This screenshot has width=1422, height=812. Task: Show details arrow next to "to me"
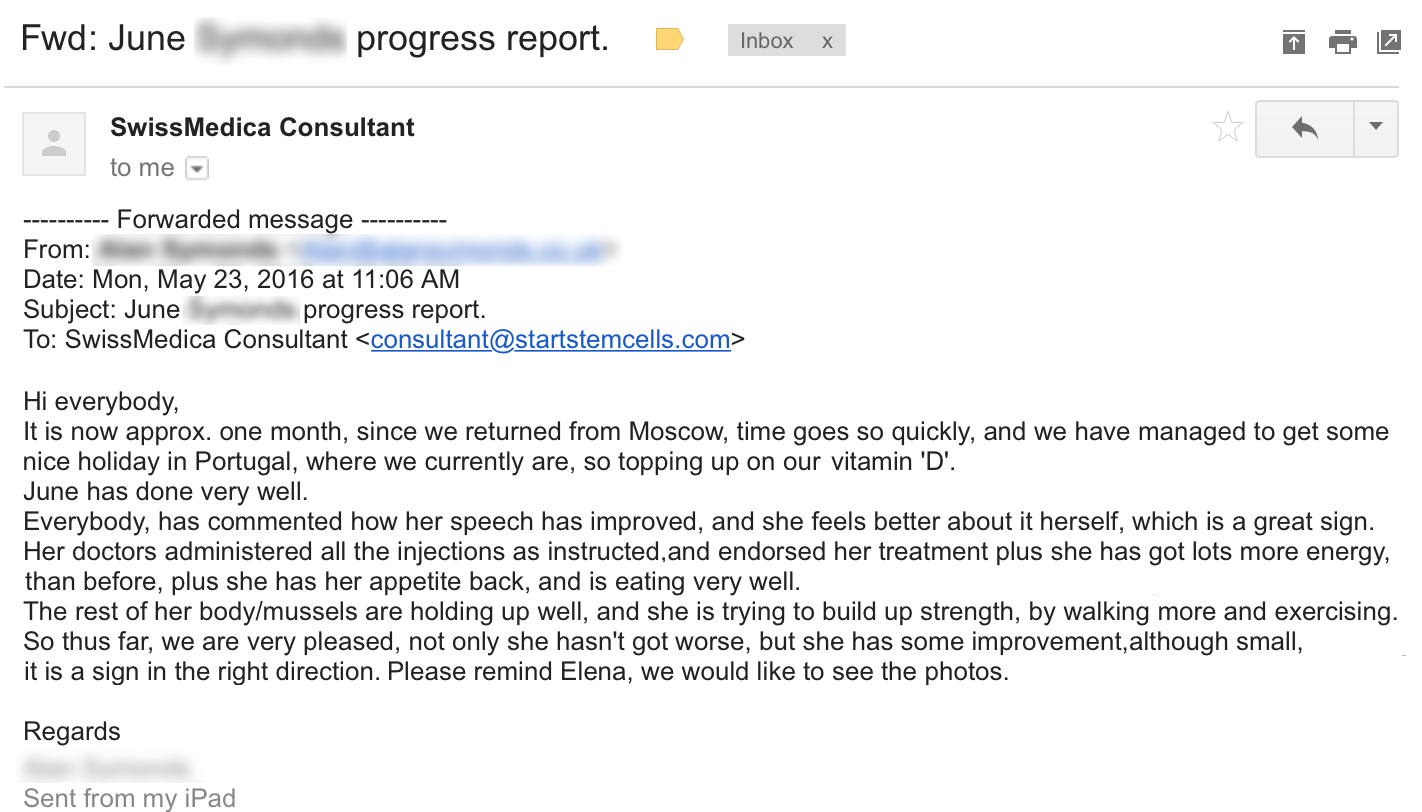point(197,168)
